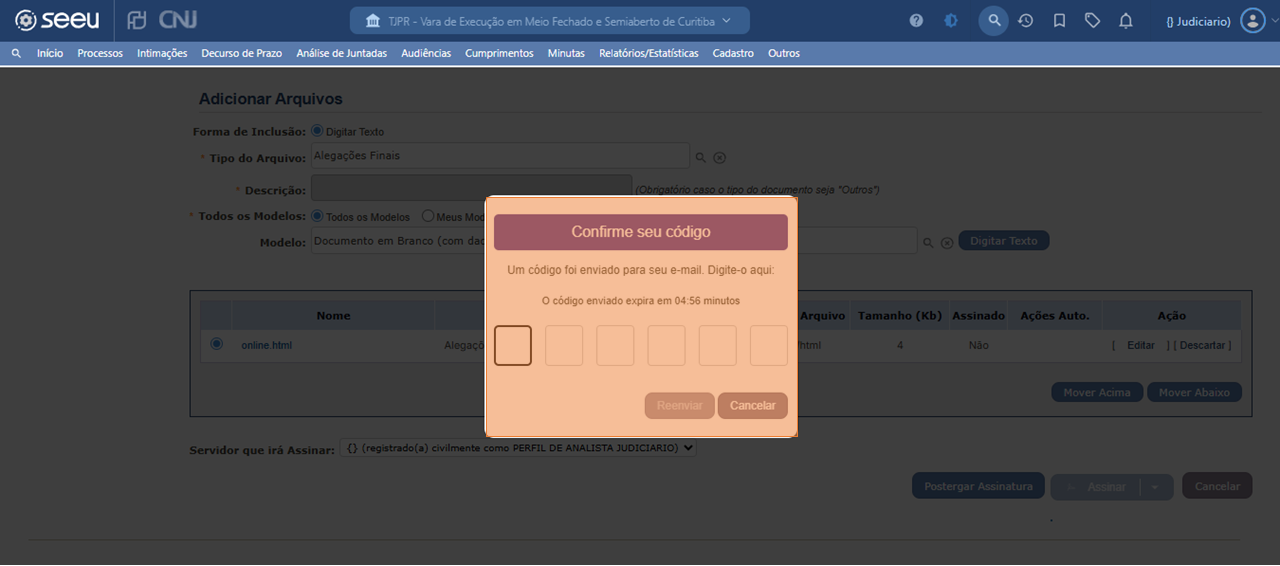This screenshot has height=566, width=1280.
Task: Click the bookmark icon in header
Action: tap(1059, 21)
